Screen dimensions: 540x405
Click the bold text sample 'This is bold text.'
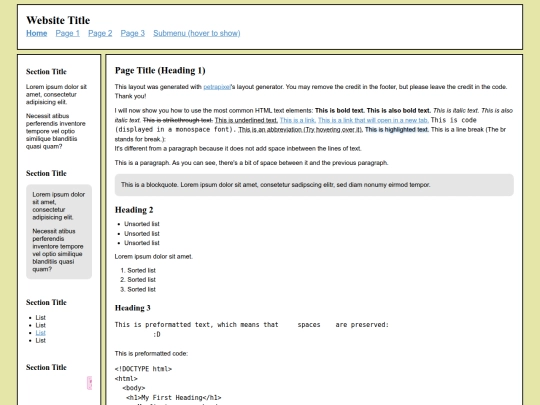click(340, 111)
